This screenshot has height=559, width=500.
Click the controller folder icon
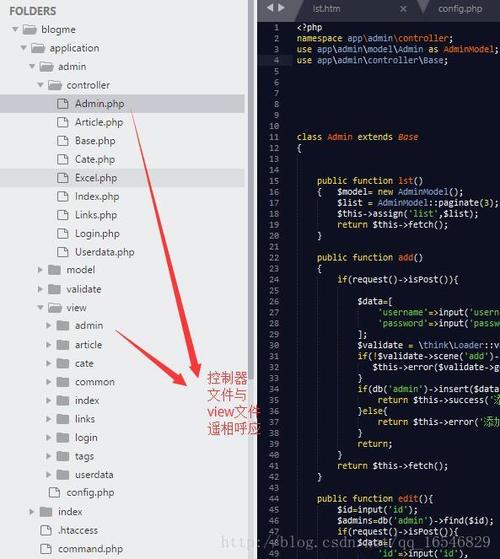(55, 85)
